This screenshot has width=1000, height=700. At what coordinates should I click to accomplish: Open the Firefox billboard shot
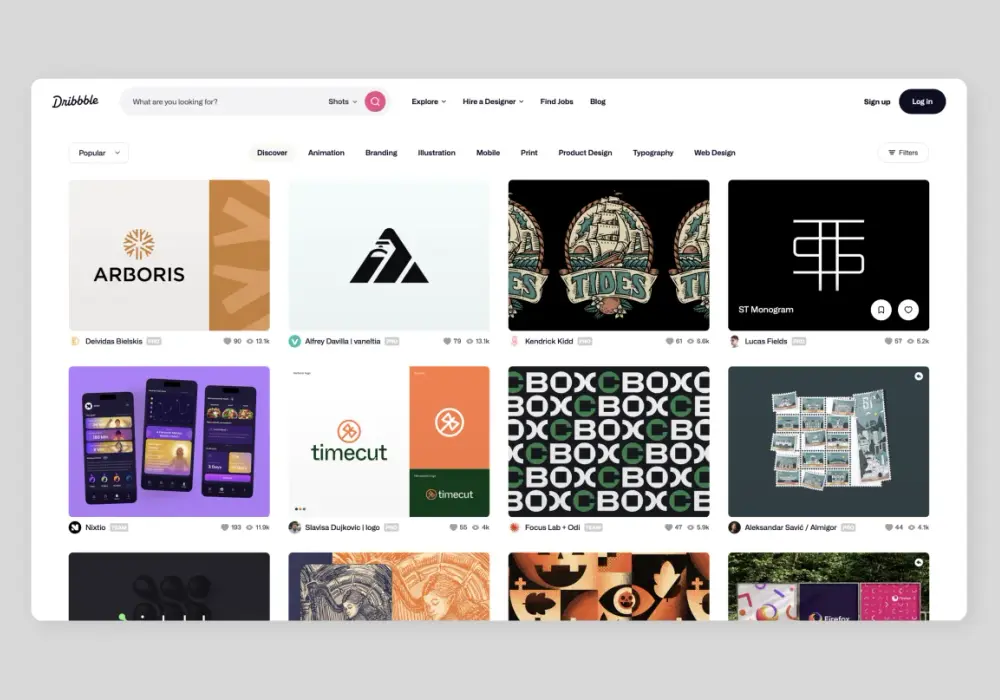pos(828,587)
